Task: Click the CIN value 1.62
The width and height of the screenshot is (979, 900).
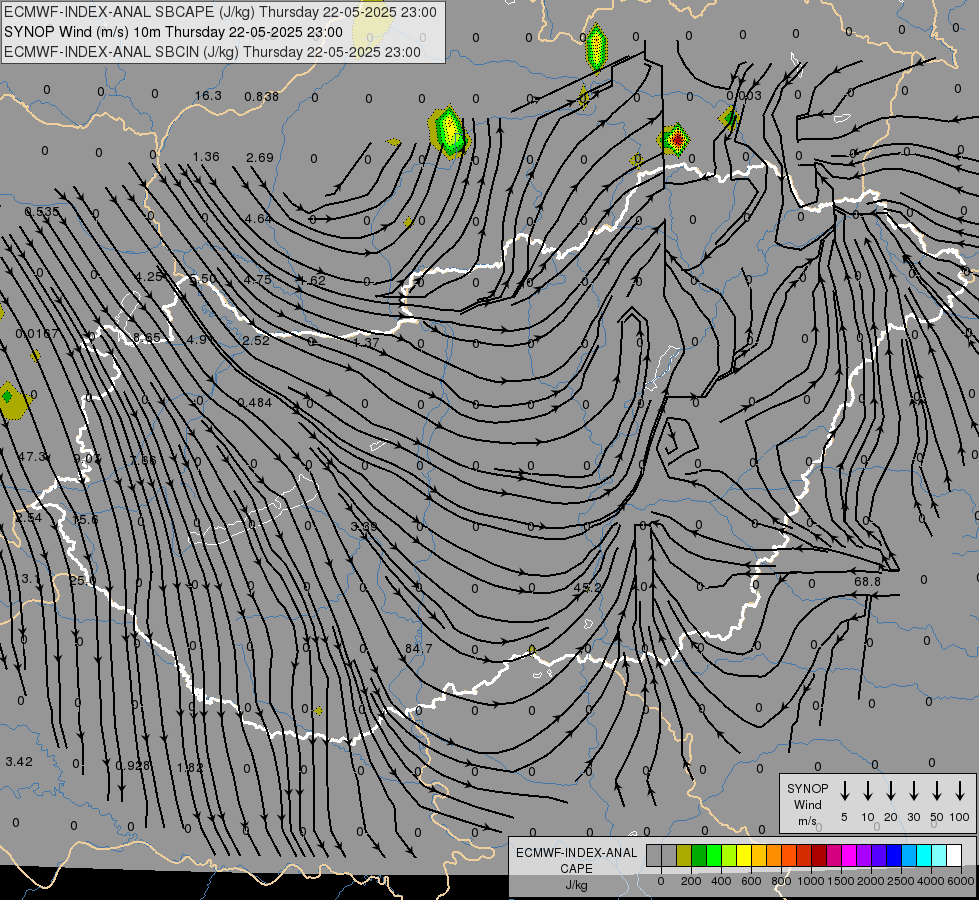Action: (312, 280)
